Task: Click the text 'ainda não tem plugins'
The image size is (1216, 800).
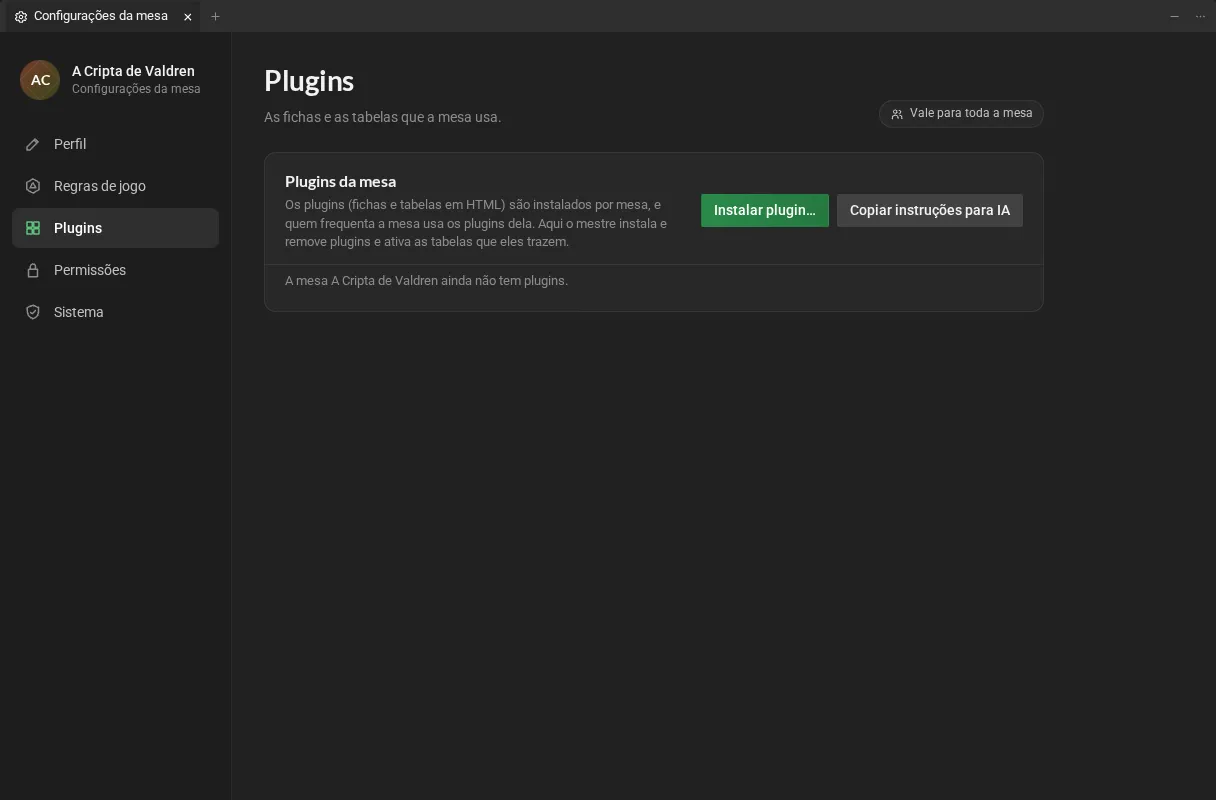Action: click(504, 281)
